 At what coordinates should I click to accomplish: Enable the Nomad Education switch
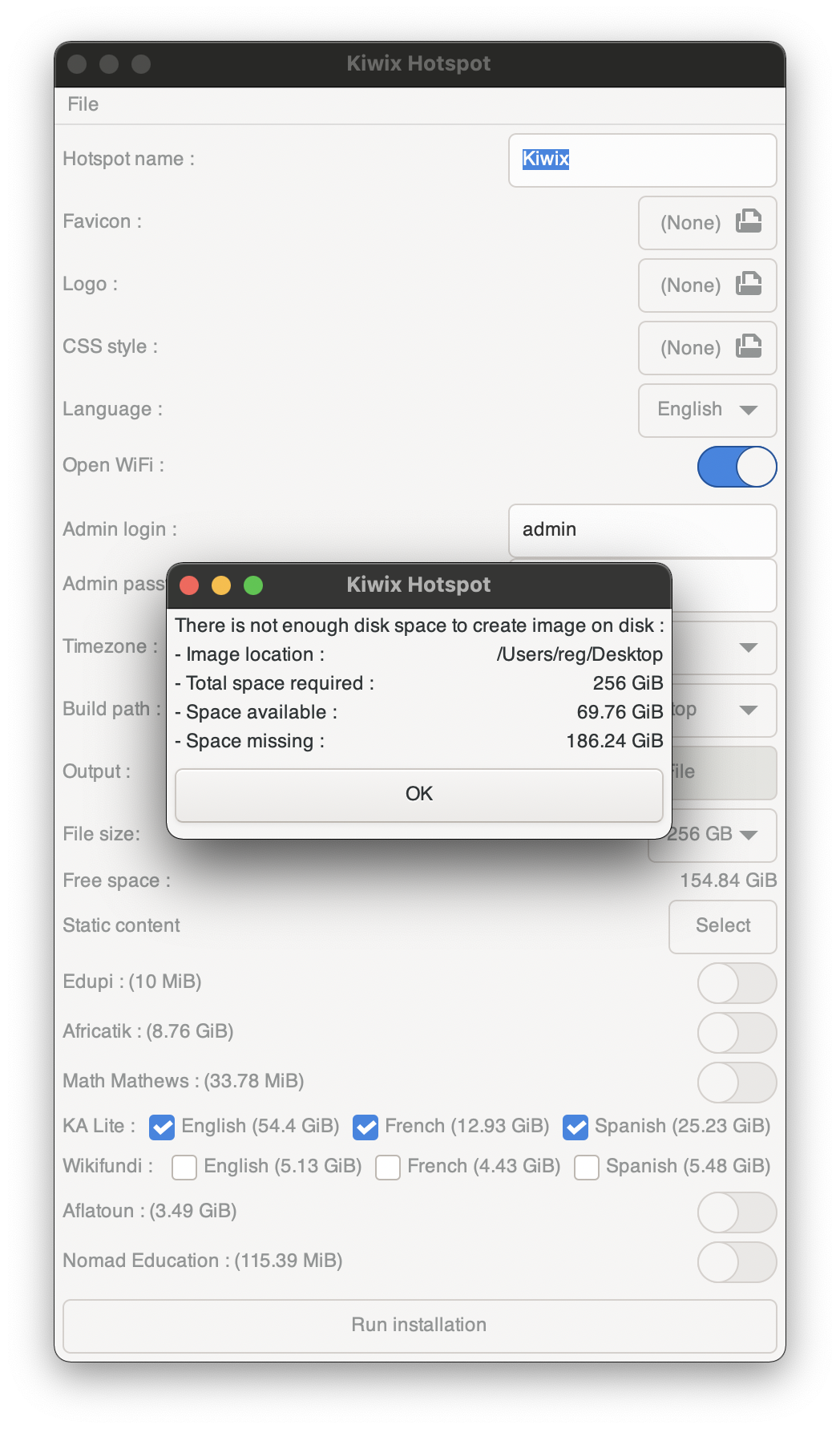pos(737,1262)
